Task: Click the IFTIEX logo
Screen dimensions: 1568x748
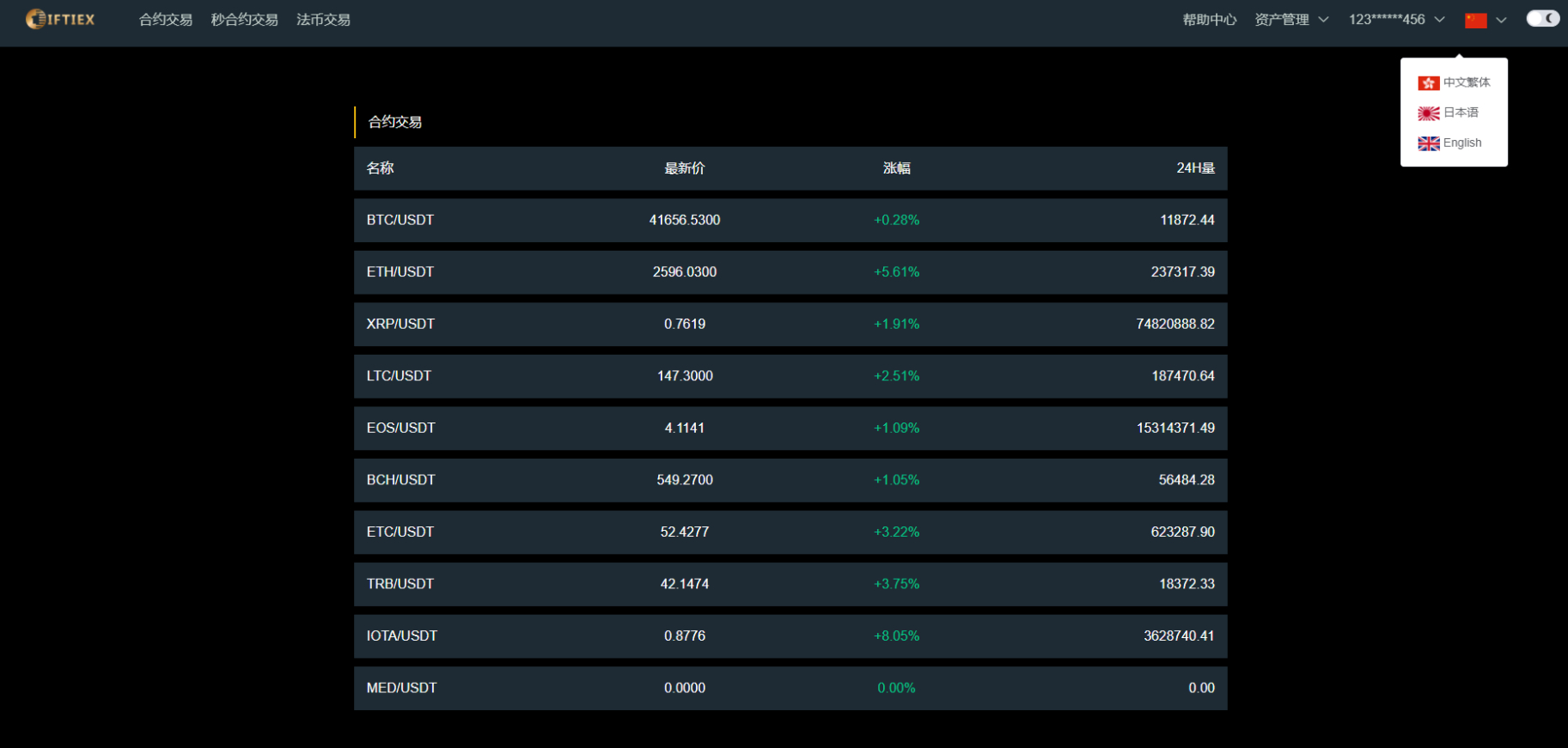Action: [x=60, y=19]
